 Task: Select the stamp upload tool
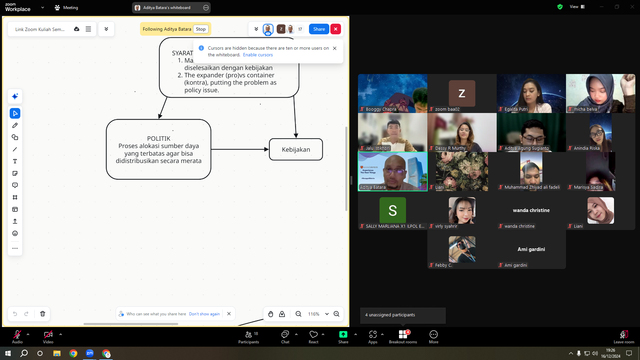[x=15, y=221]
